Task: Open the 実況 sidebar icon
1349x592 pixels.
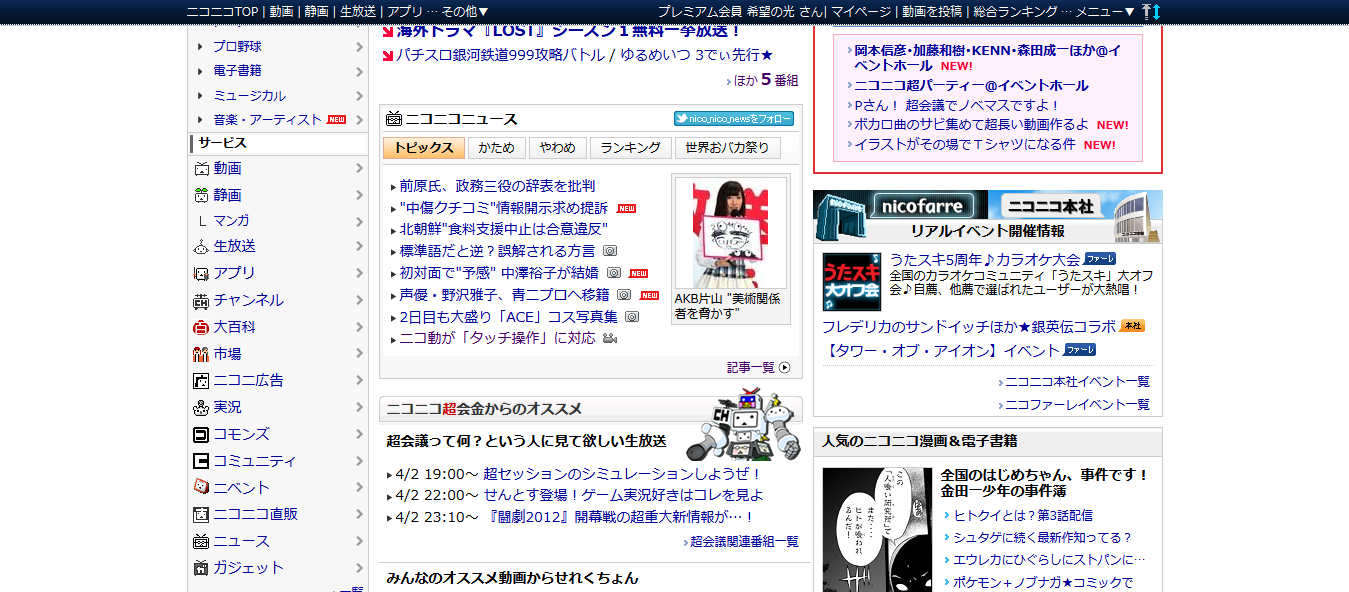Action: pyautogui.click(x=201, y=407)
